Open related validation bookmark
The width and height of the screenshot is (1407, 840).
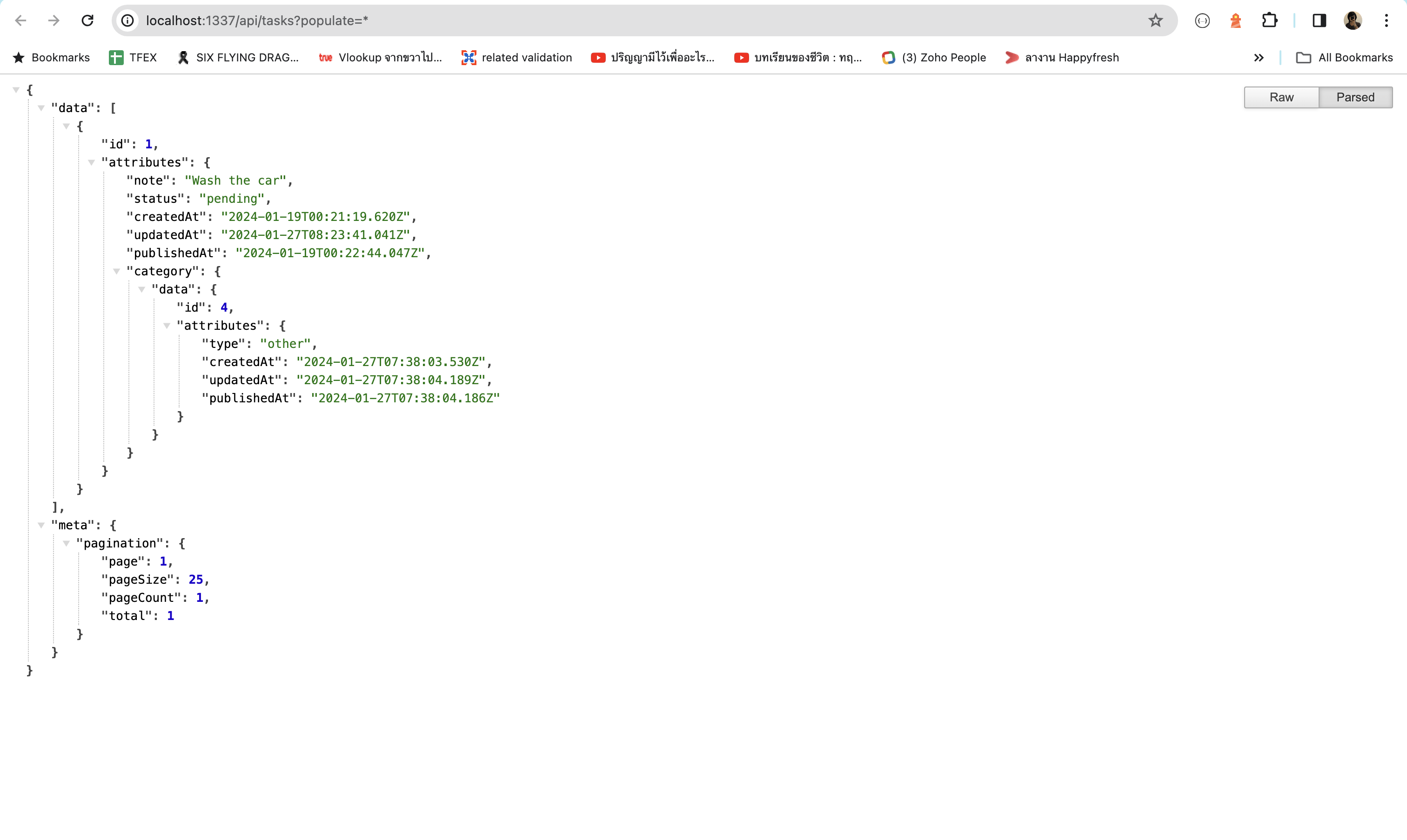pyautogui.click(x=517, y=58)
